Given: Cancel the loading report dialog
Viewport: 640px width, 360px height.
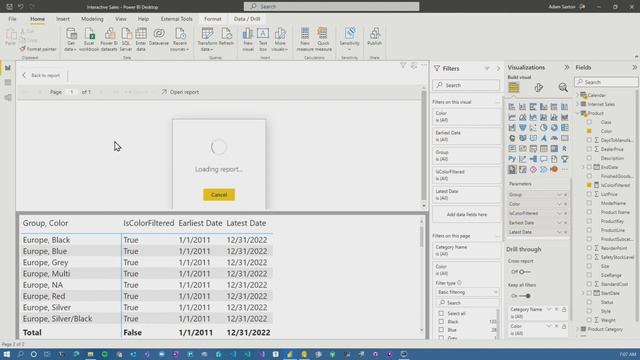Looking at the screenshot, I should pos(219,195).
